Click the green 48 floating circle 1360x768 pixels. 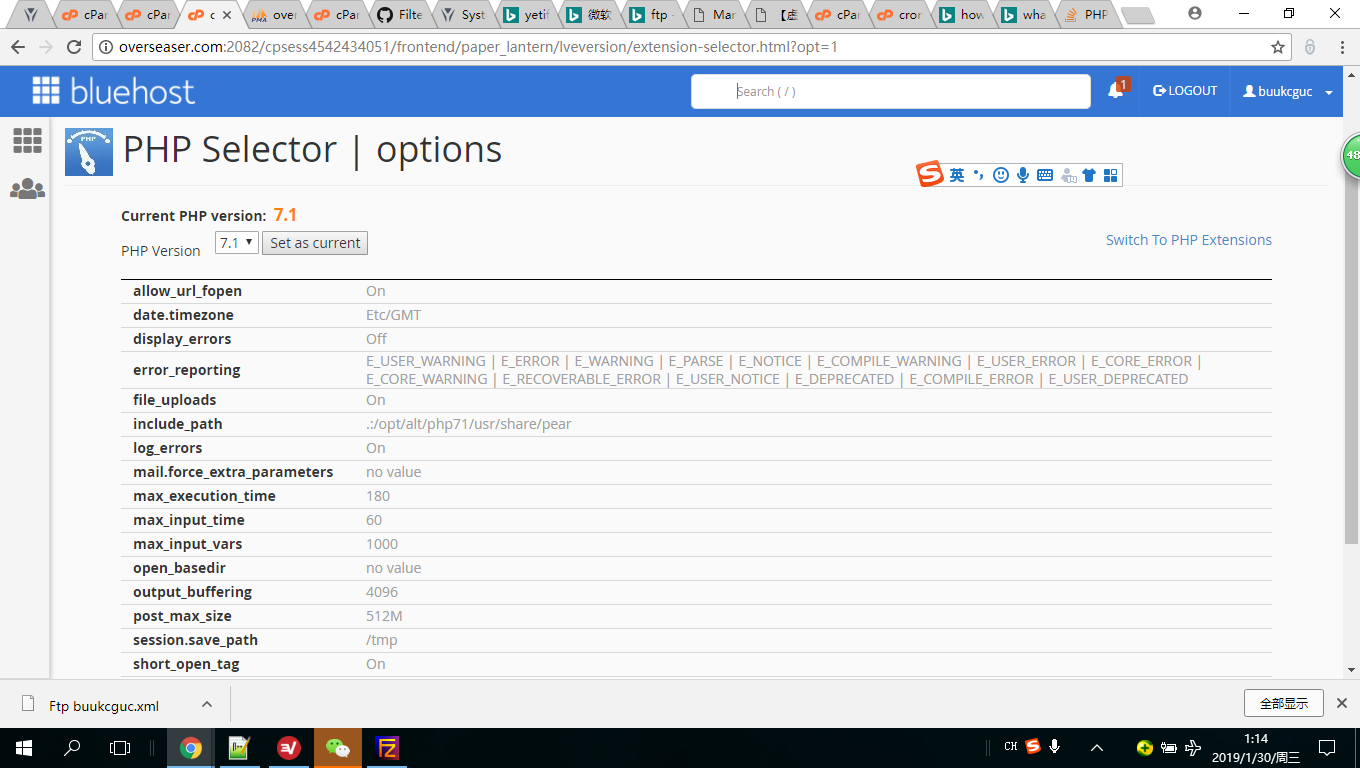click(x=1351, y=156)
